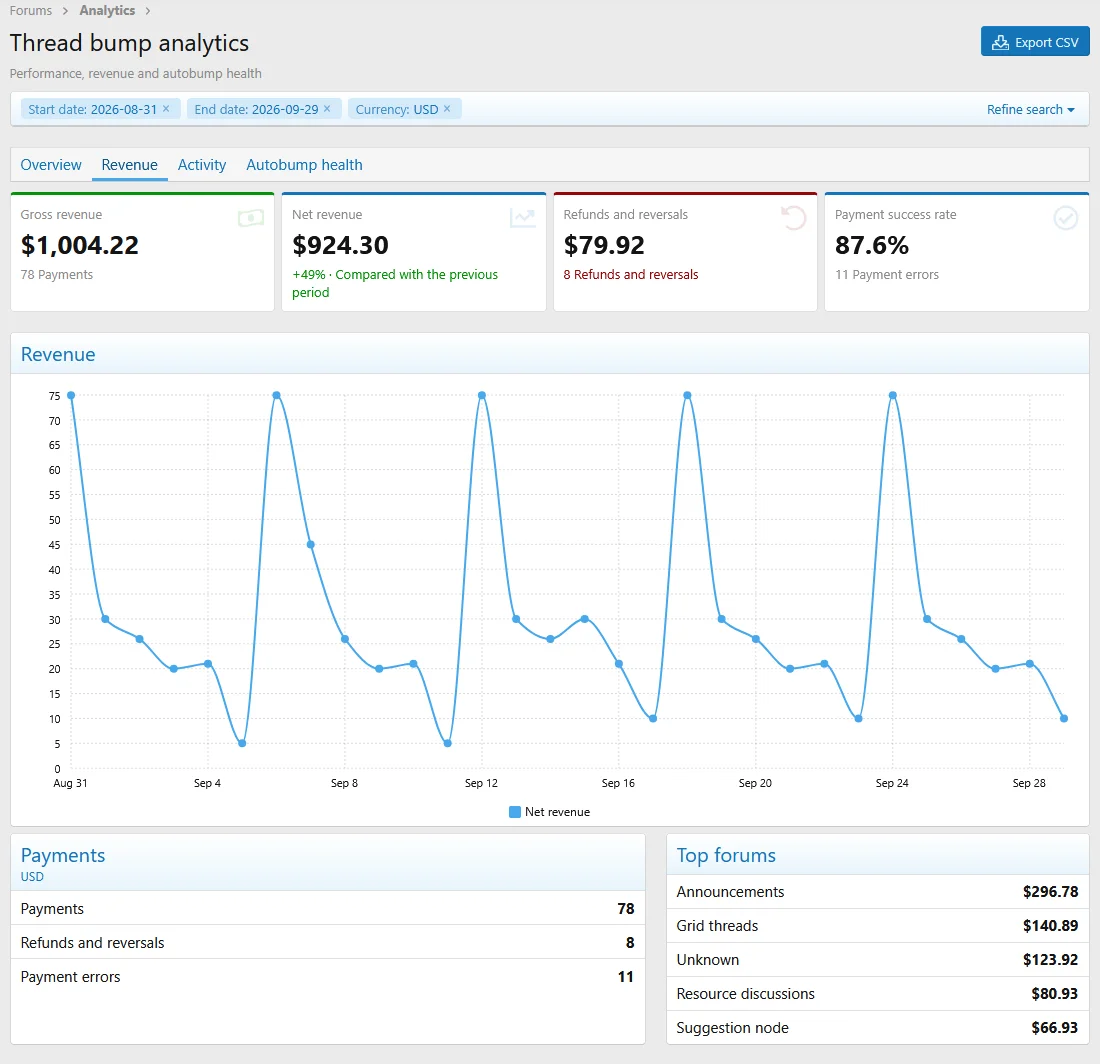
Task: Open the Analytics breadcrumb link
Action: (x=107, y=11)
